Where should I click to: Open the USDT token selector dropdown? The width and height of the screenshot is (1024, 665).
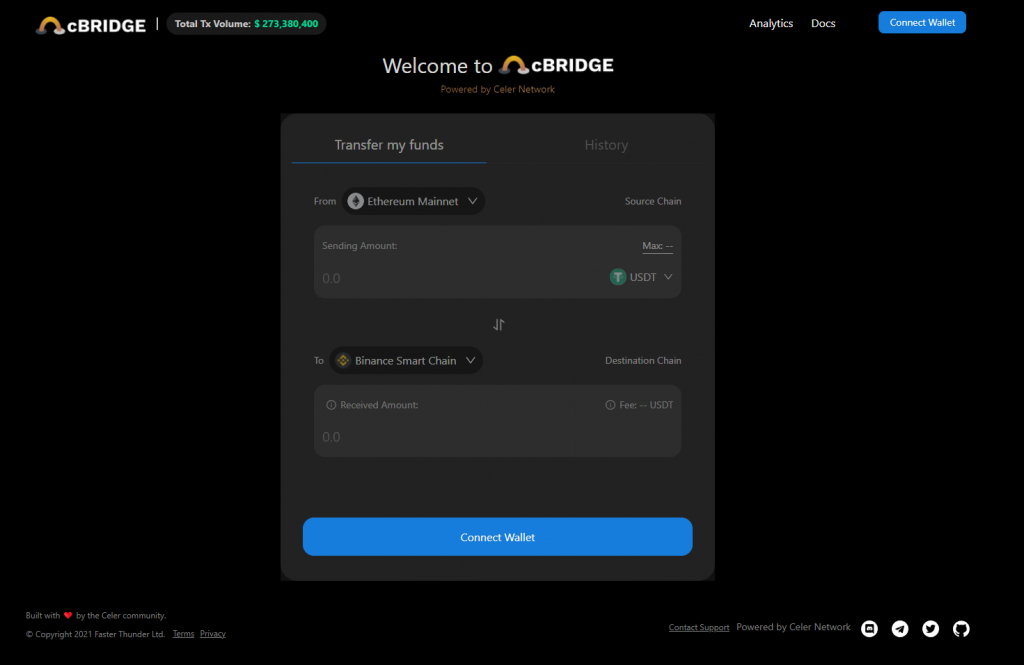641,277
